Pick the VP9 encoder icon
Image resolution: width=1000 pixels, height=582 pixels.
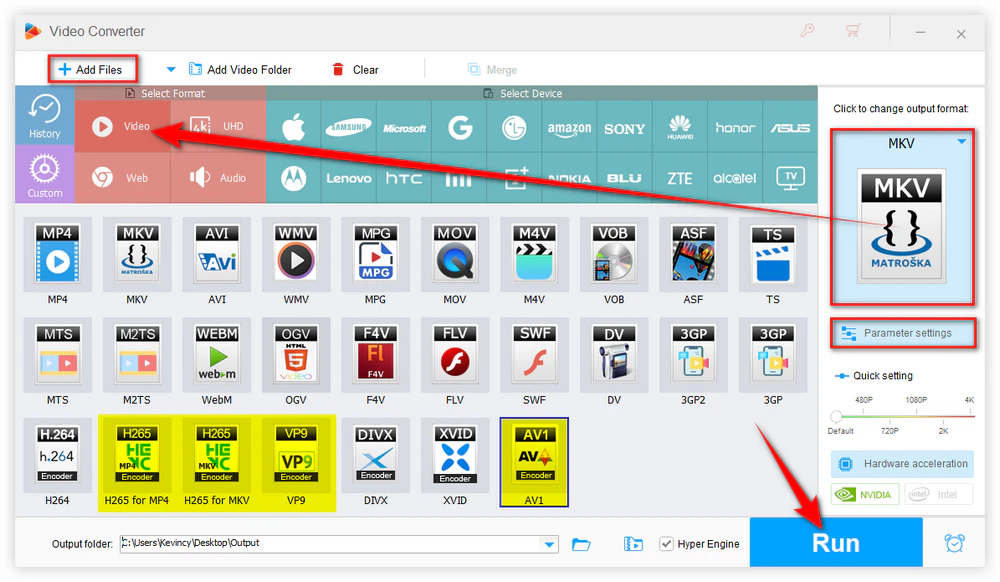pos(296,456)
